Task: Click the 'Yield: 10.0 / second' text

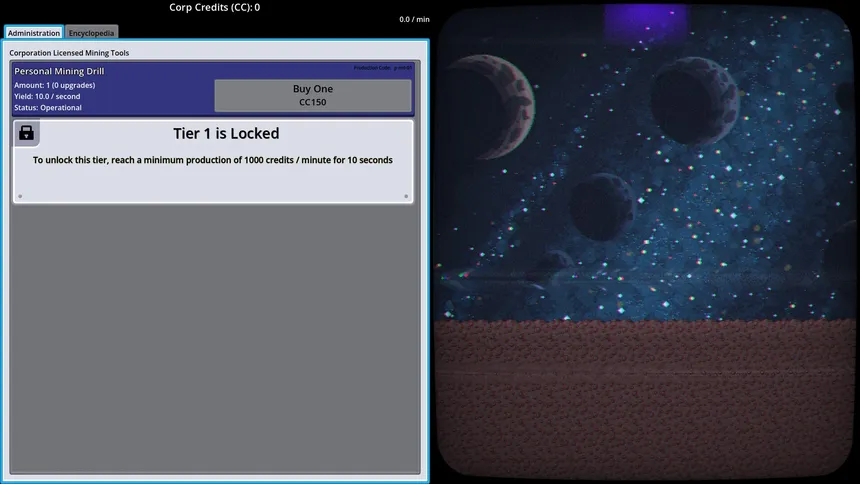Action: point(47,96)
